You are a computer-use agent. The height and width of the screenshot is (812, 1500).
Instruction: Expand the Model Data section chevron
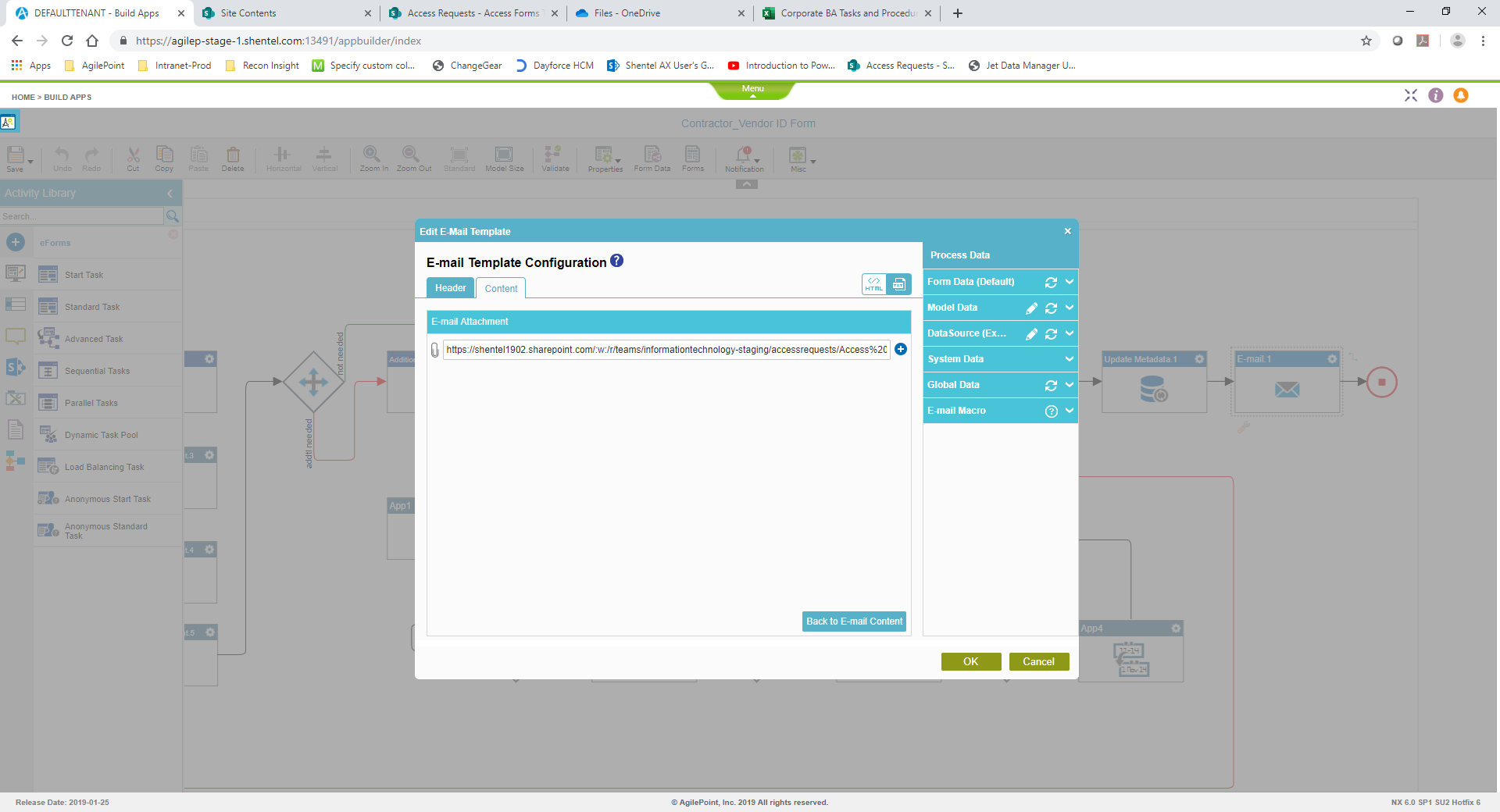[x=1069, y=308]
